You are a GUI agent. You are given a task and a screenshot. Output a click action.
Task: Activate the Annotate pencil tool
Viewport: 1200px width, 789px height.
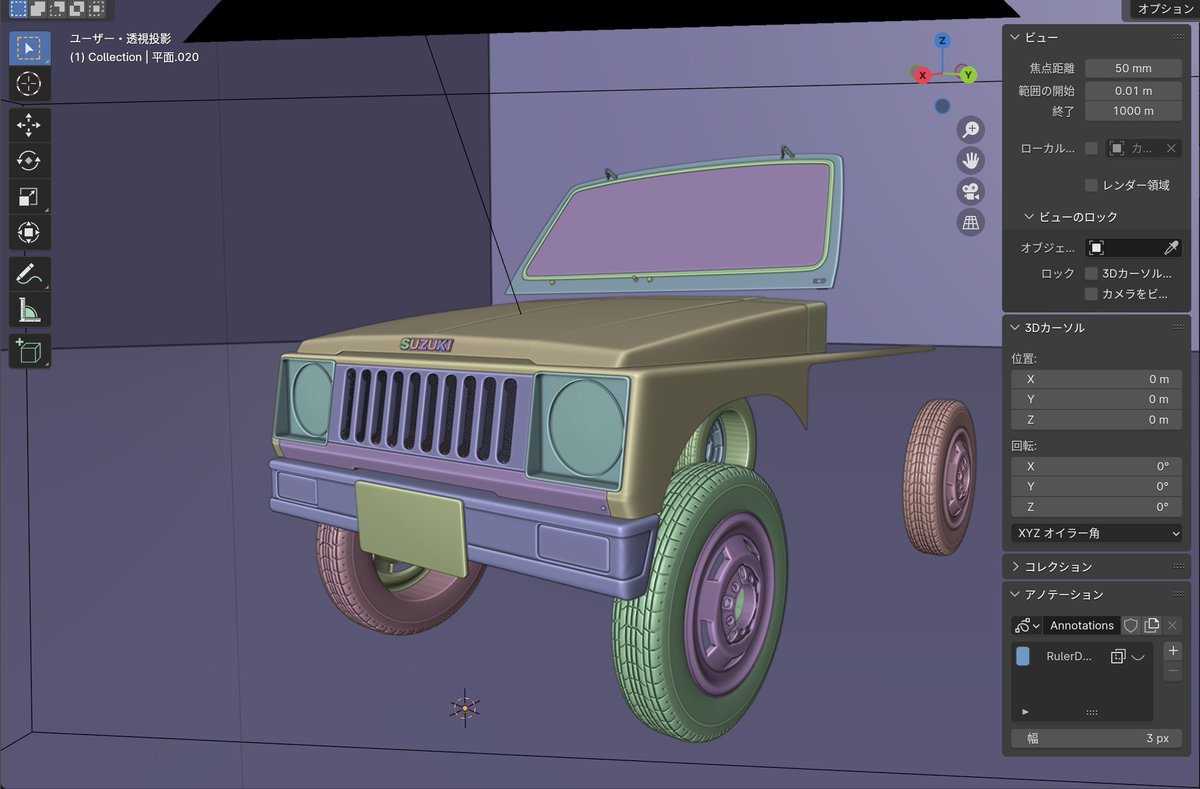pos(29,275)
